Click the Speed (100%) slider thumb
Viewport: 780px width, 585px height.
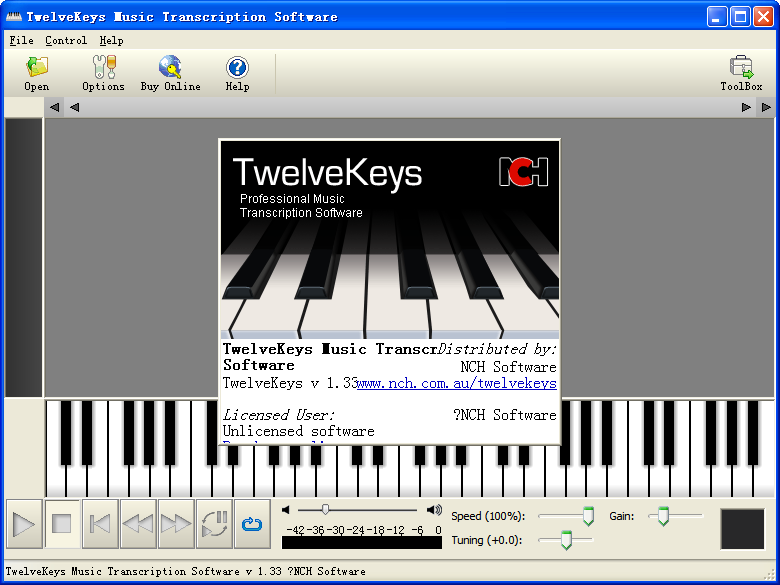tap(588, 516)
